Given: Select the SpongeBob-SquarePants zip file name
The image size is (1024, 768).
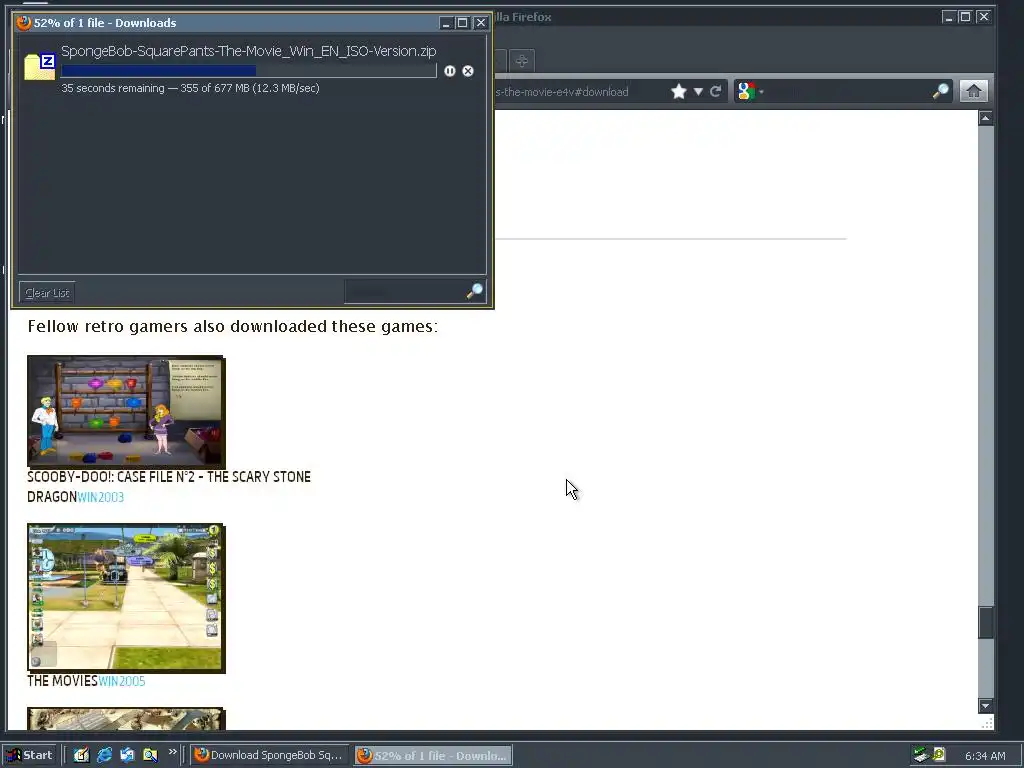Looking at the screenshot, I should click(248, 51).
